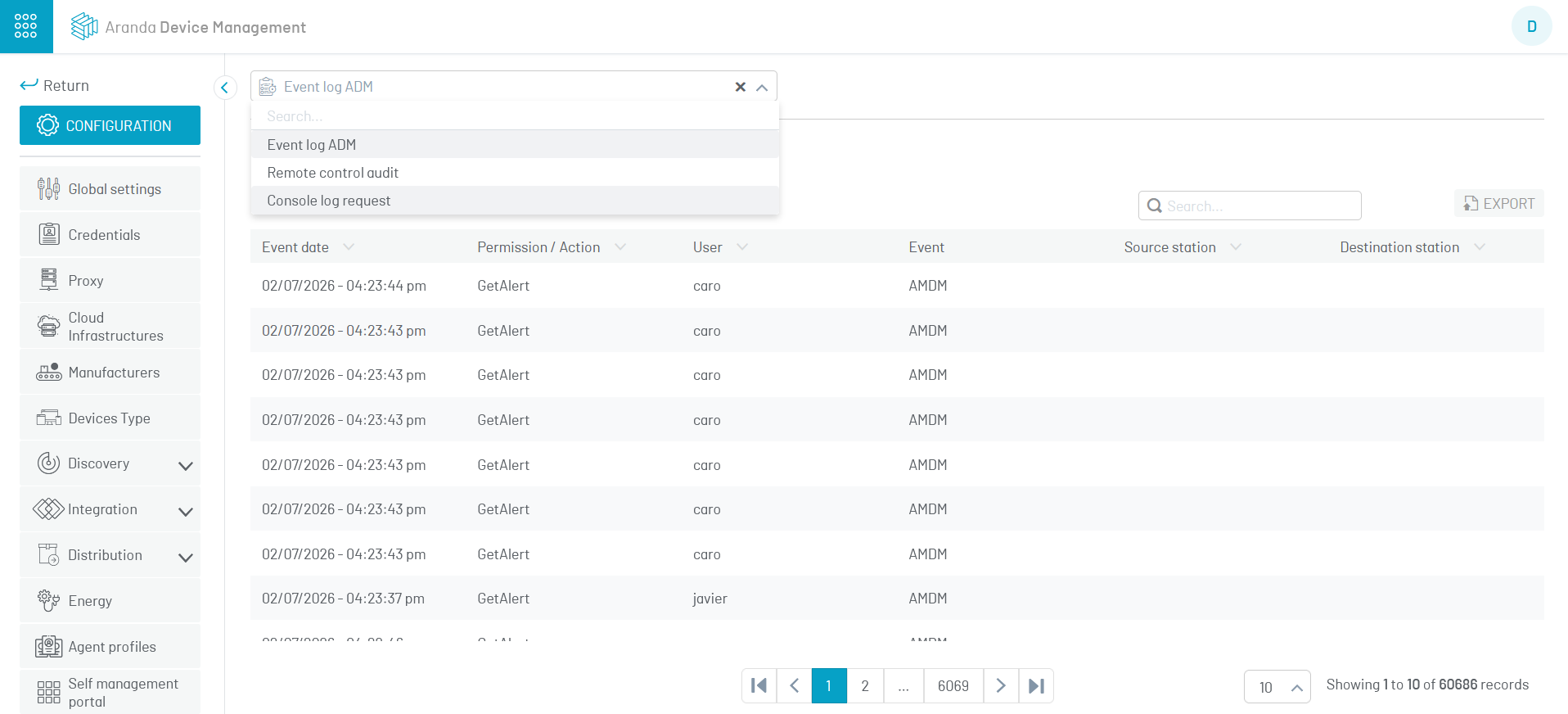
Task: Open Agent profiles label
Action: point(112,647)
